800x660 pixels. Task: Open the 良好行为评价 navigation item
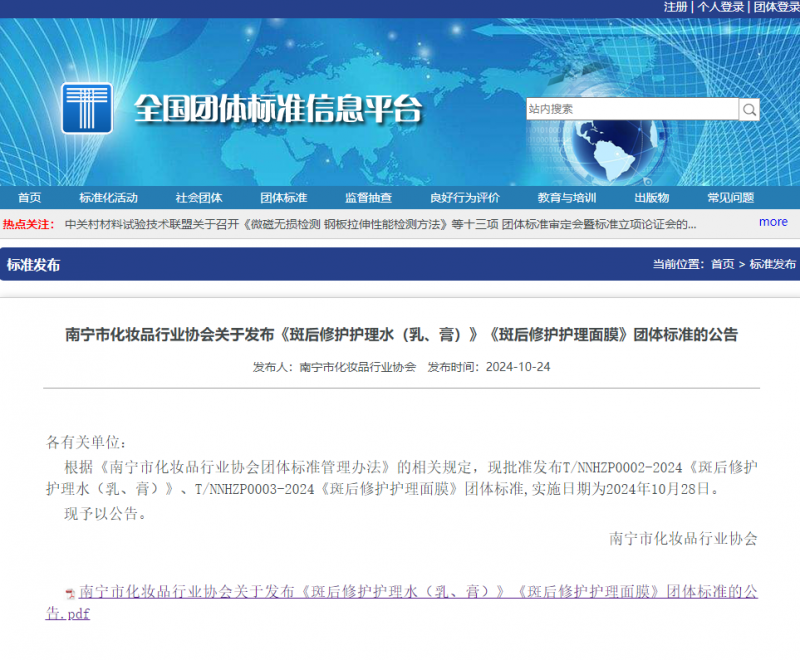coord(464,198)
